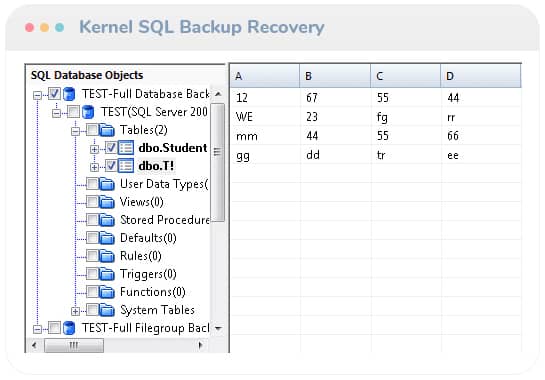Expand the System Tables node
Screen dimensions: 545x380
pos(75,312)
